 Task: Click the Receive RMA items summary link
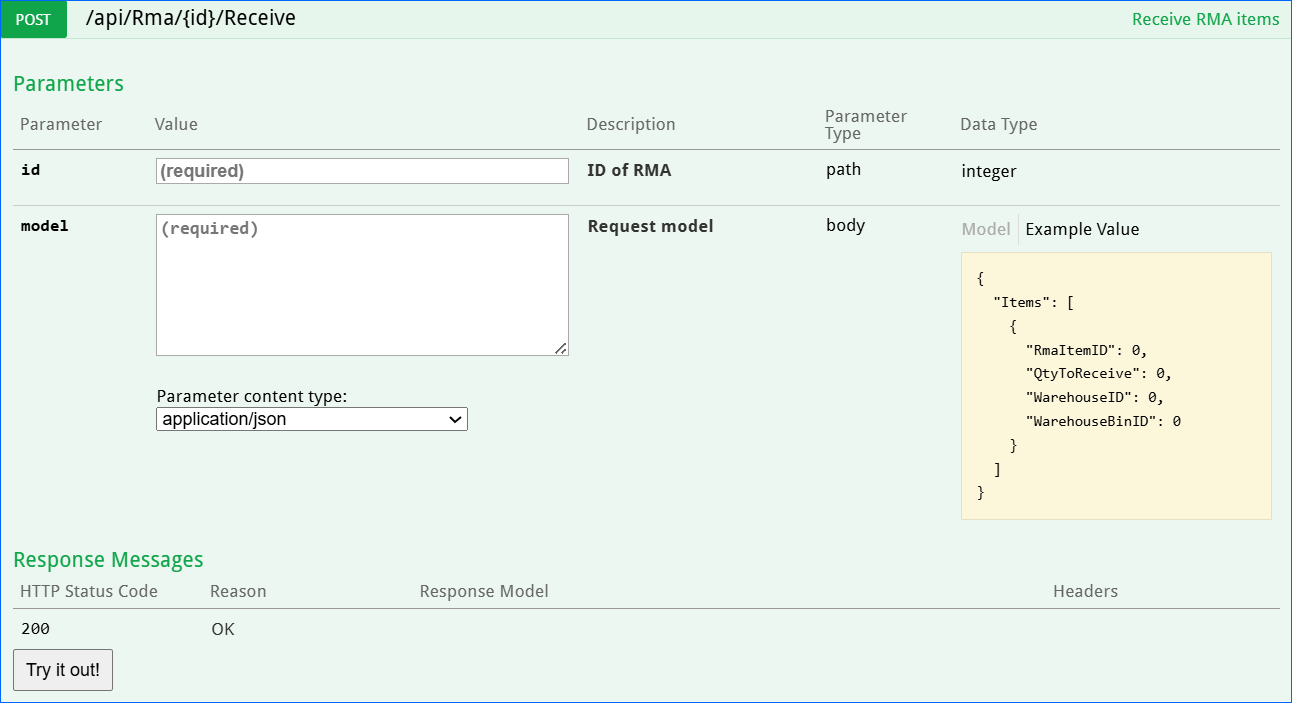(1205, 19)
